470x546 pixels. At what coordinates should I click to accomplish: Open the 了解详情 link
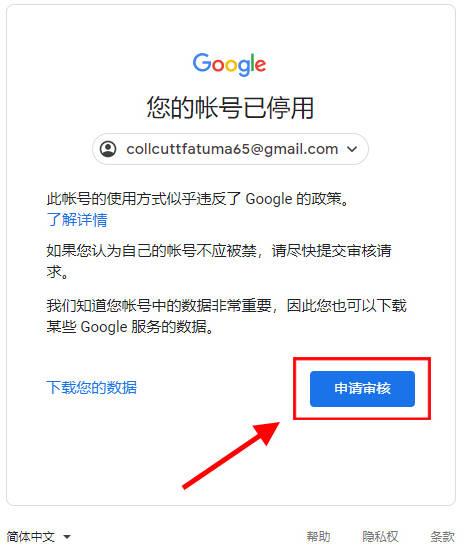[77, 220]
